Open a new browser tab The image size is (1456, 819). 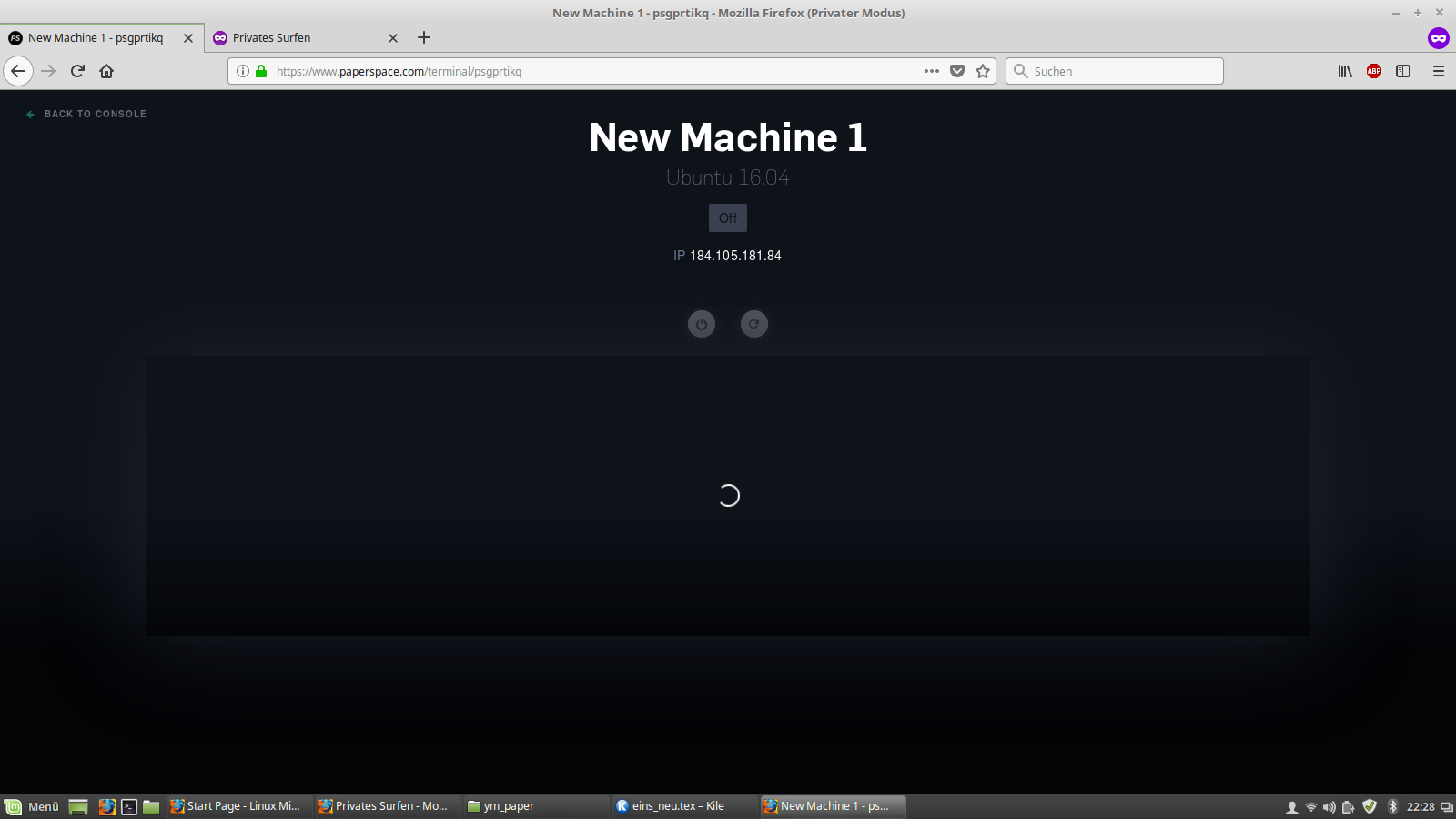coord(424,38)
